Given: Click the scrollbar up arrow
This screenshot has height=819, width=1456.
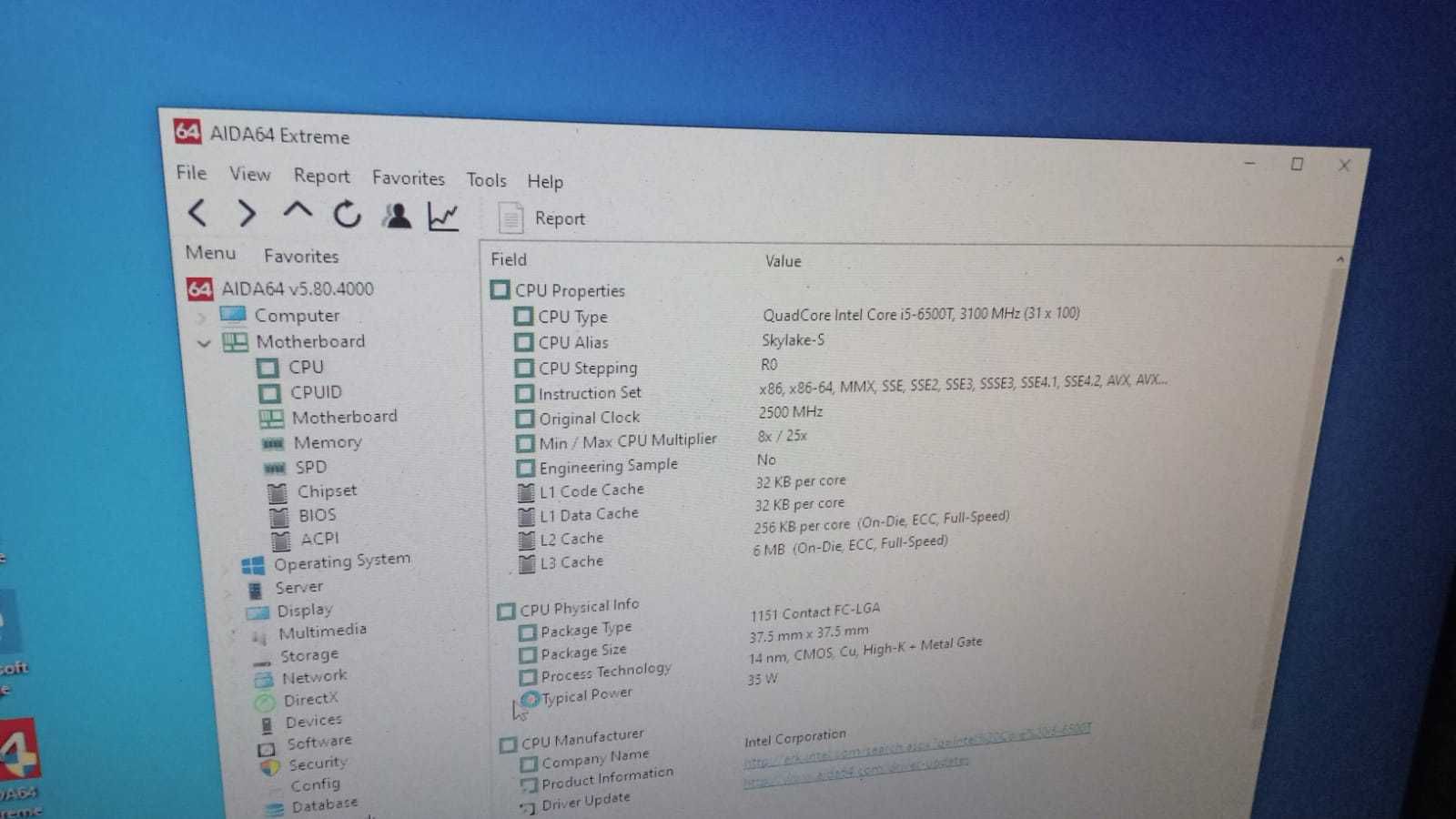Looking at the screenshot, I should [x=1340, y=260].
